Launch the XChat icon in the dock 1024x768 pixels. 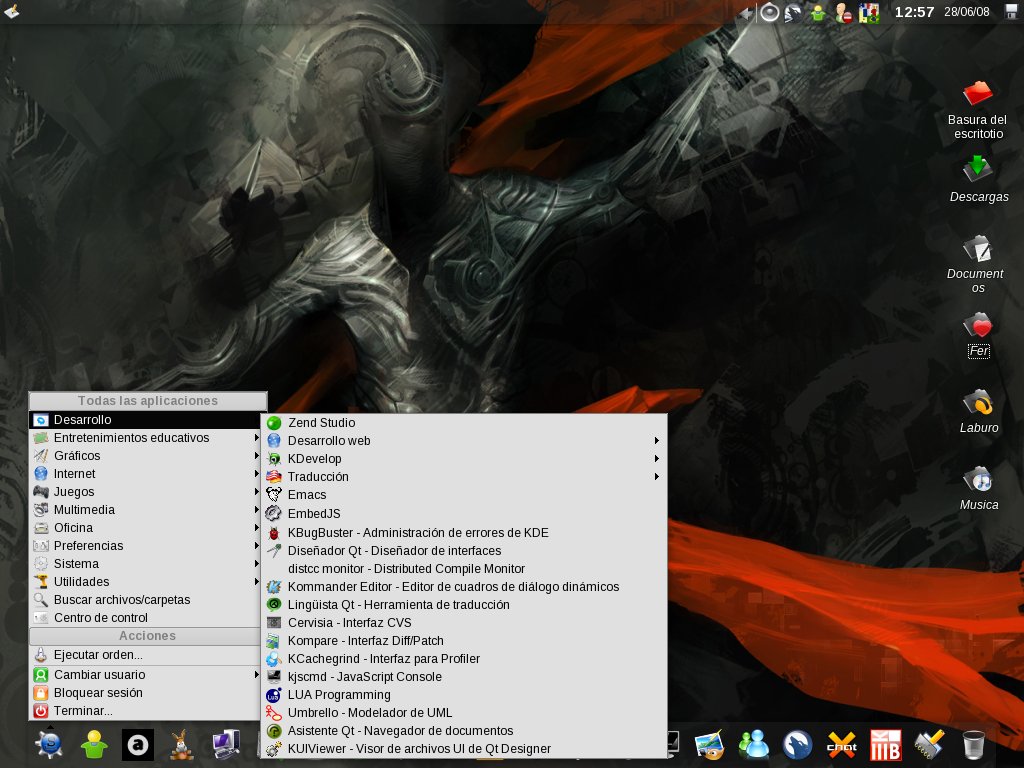[x=842, y=744]
